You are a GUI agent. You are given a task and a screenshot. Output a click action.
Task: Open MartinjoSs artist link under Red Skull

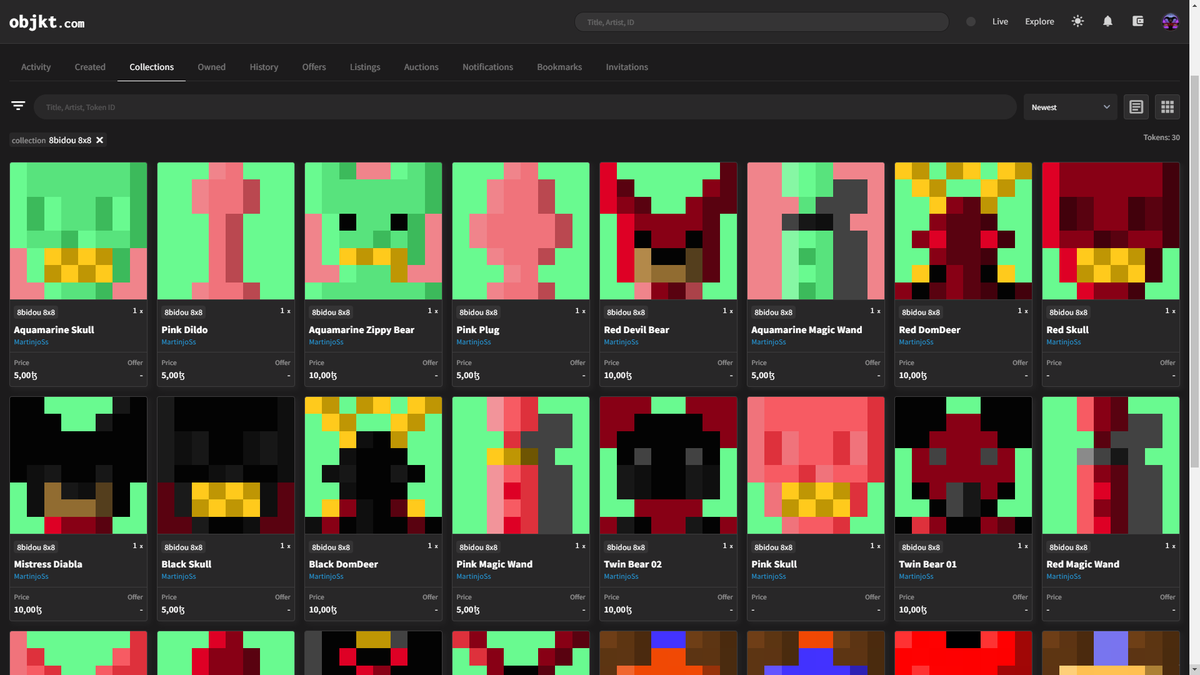[1064, 342]
